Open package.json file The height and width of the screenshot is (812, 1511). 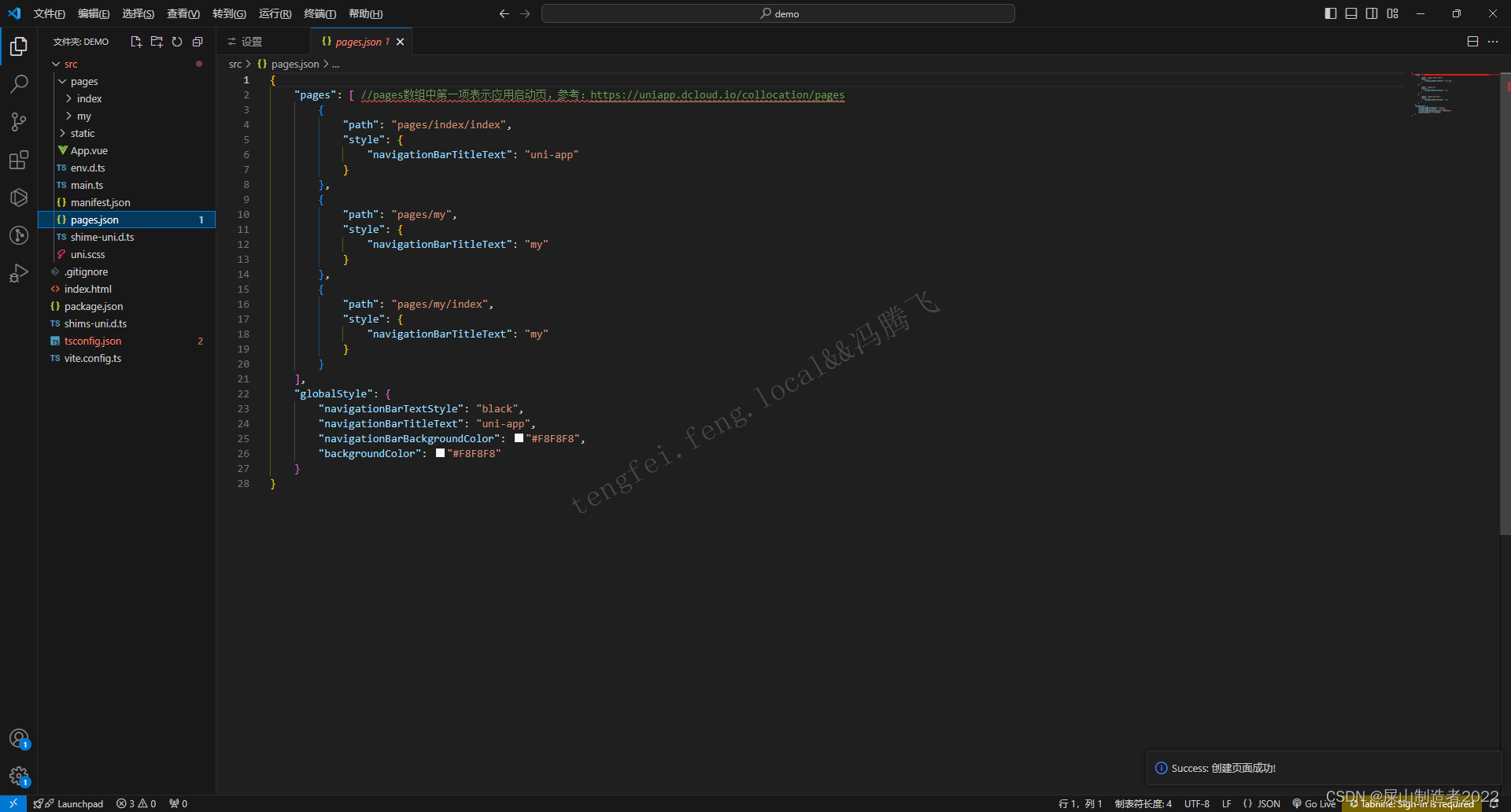(126, 306)
